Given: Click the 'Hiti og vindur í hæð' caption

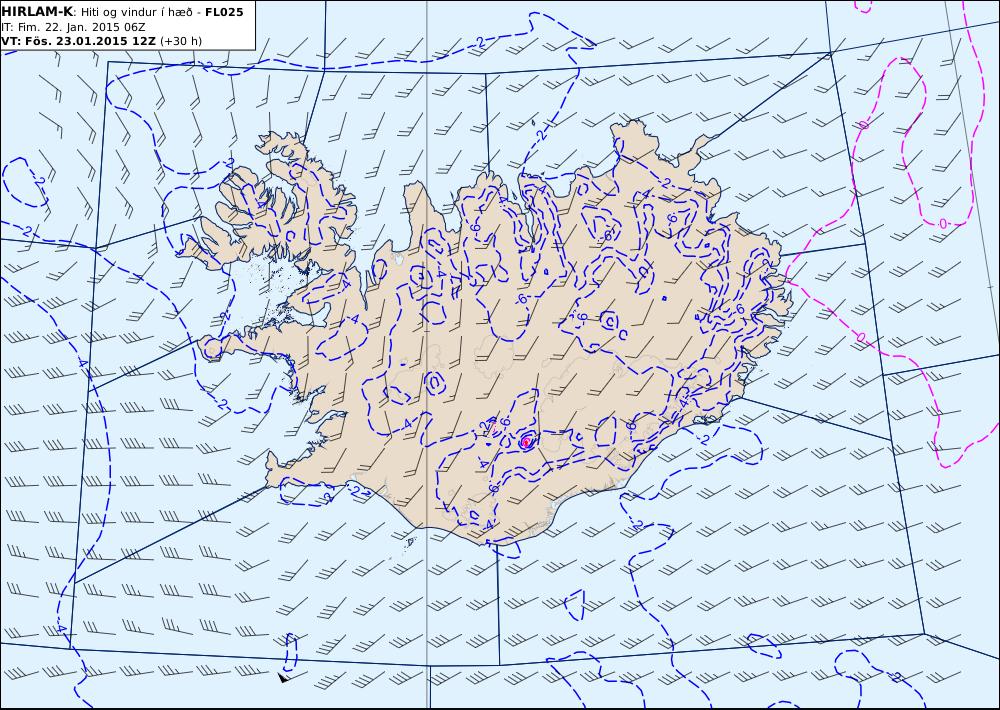Looking at the screenshot, I should [x=136, y=12].
